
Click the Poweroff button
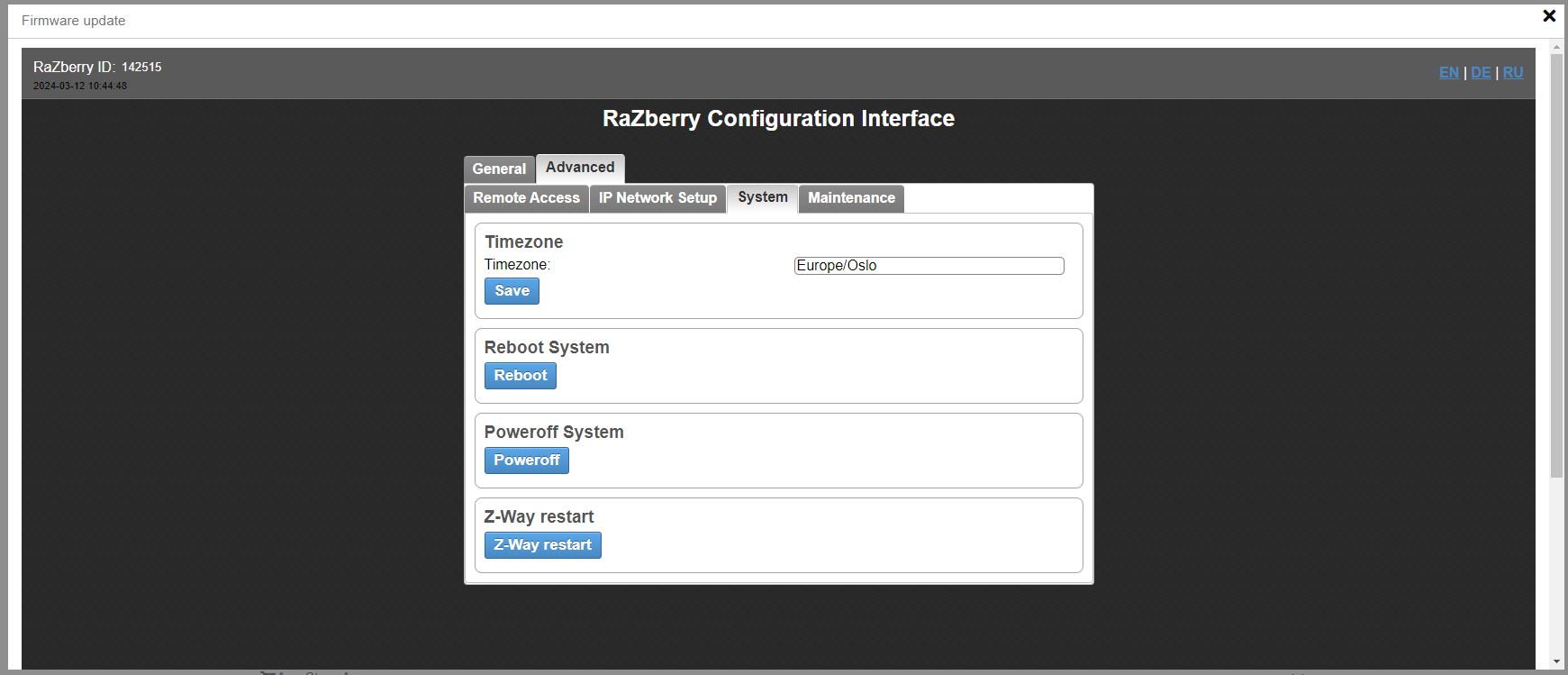click(527, 461)
